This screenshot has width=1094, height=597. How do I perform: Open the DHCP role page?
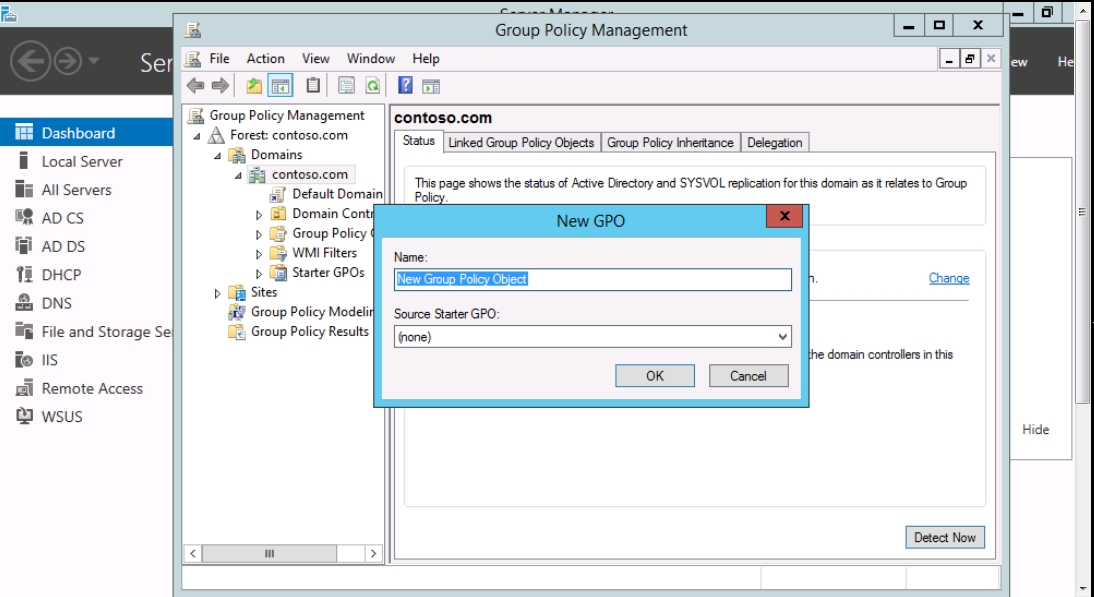tap(61, 275)
